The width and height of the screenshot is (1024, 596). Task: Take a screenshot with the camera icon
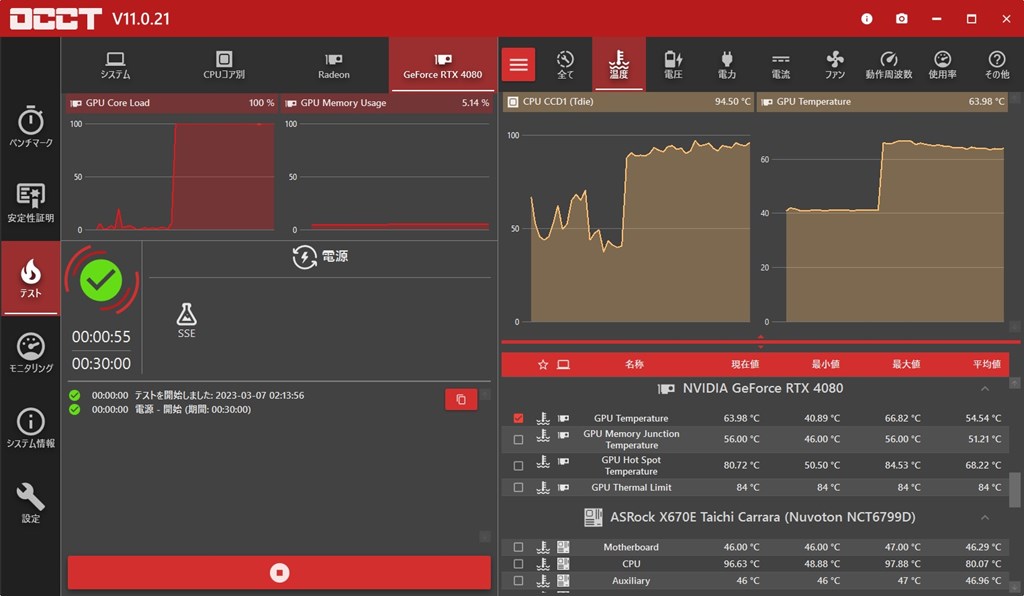[x=901, y=18]
